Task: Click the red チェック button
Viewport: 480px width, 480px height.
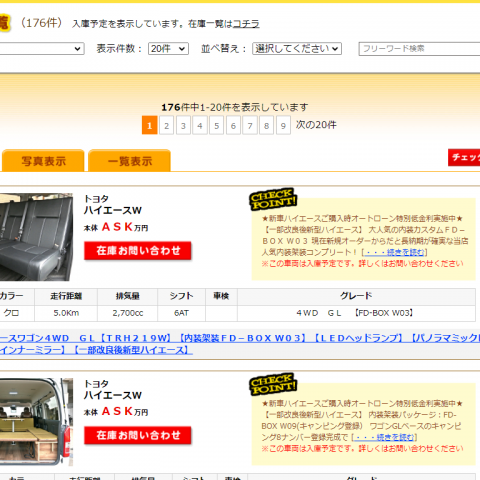Action: [x=464, y=157]
